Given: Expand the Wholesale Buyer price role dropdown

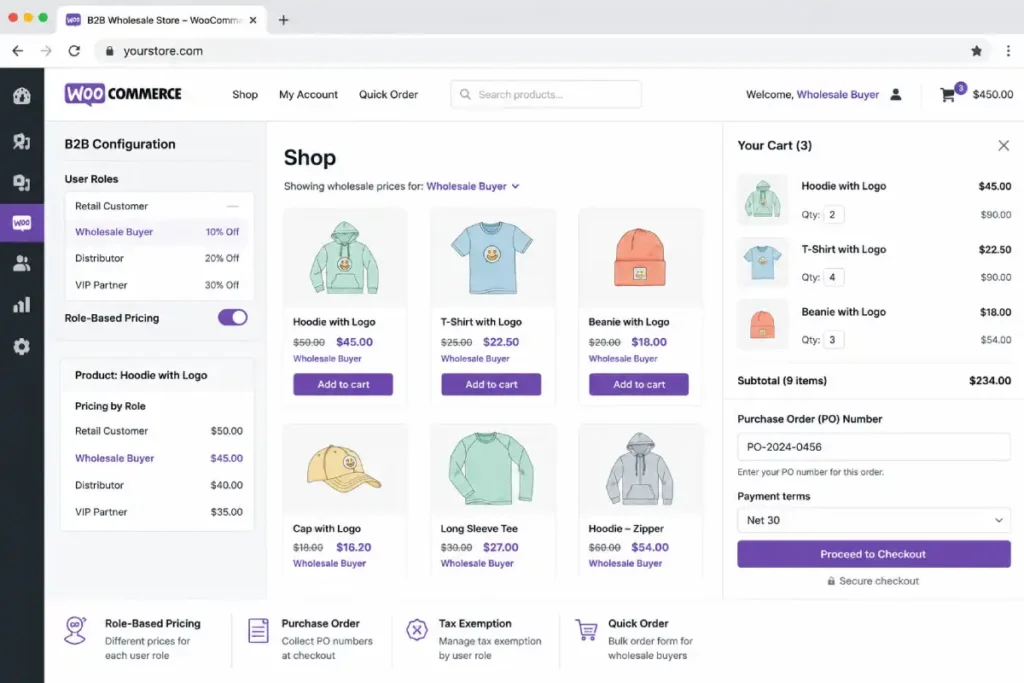Looking at the screenshot, I should pyautogui.click(x=473, y=186).
